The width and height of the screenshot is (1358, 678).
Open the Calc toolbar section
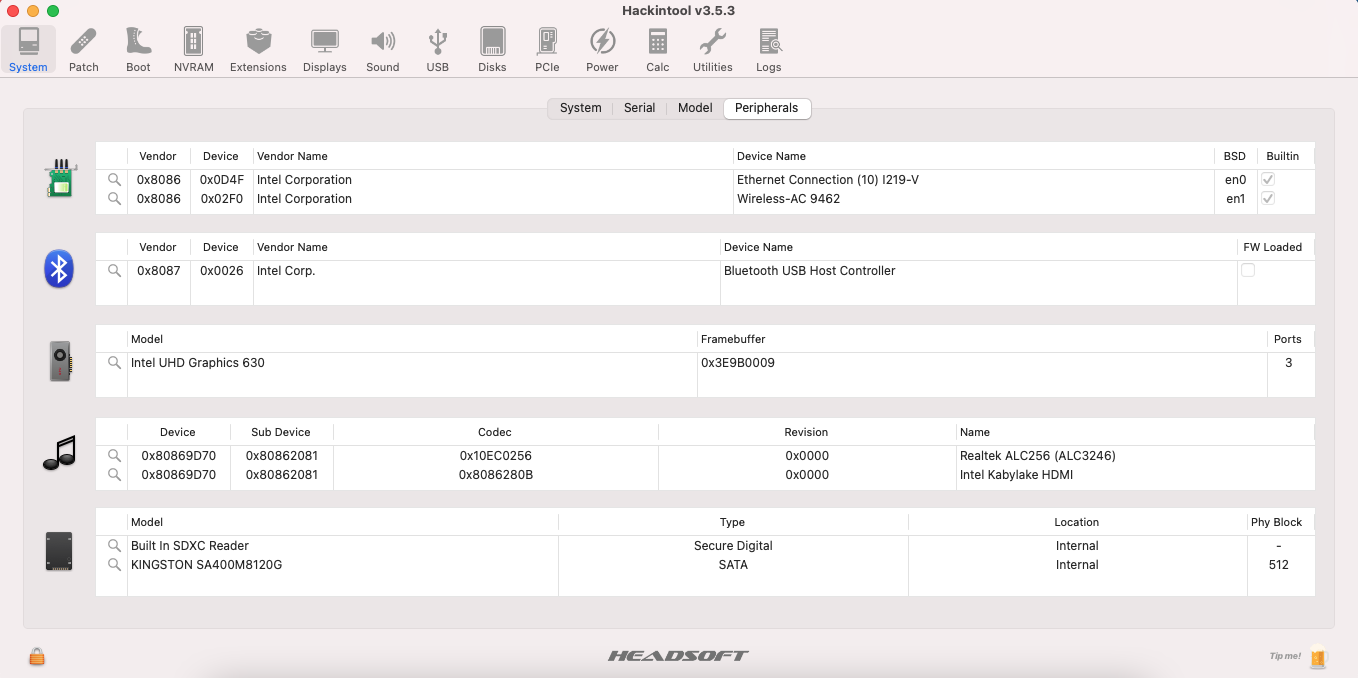(658, 49)
